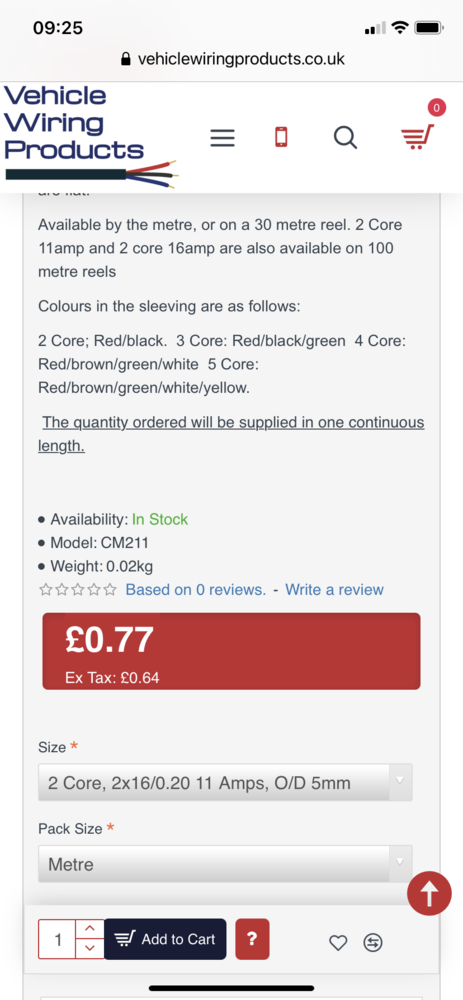The image size is (463, 1000).
Task: Increase quantity with the up stepper arrow
Action: 90,929
